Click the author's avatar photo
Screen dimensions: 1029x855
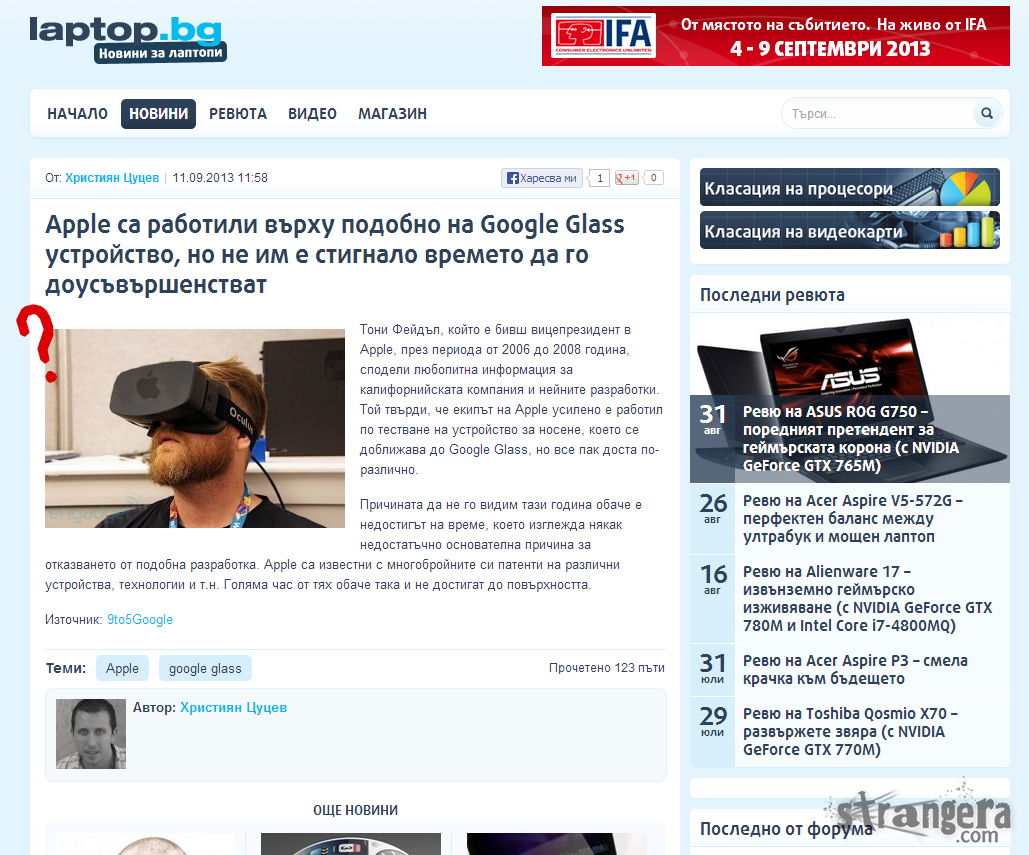click(91, 733)
